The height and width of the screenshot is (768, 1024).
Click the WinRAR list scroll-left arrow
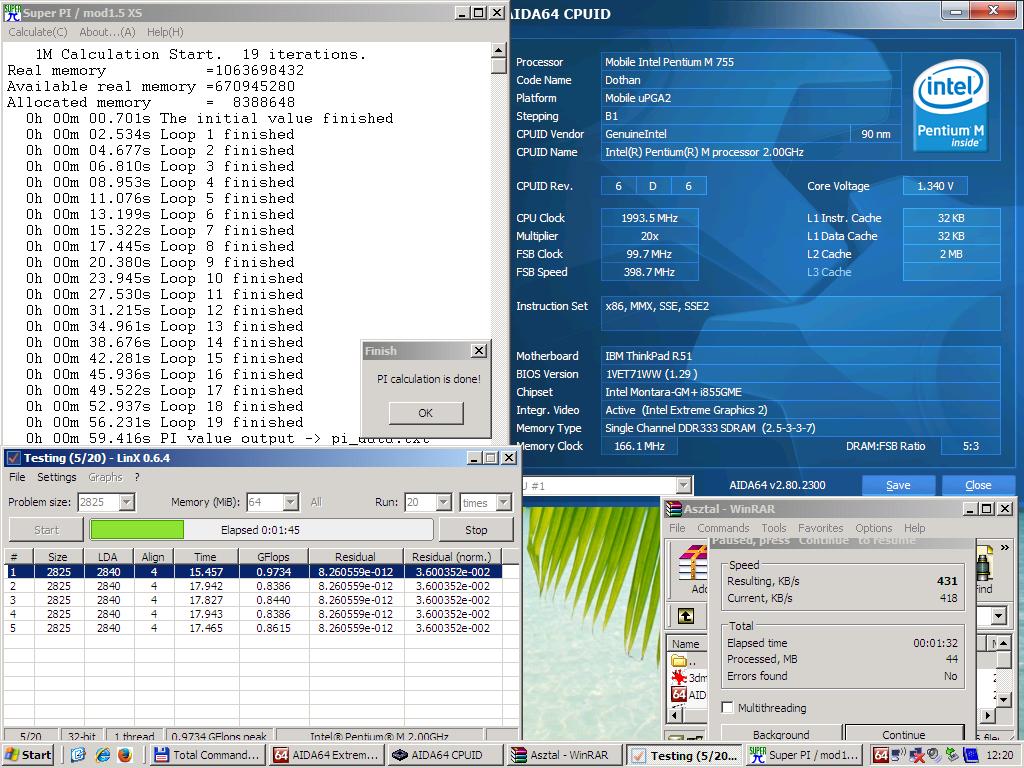[675, 716]
